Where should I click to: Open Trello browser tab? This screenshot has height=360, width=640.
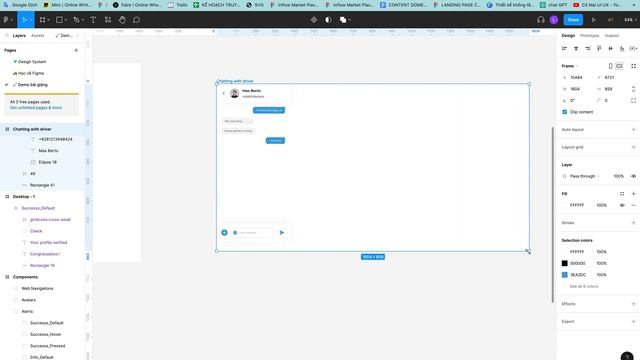pos(178,5)
